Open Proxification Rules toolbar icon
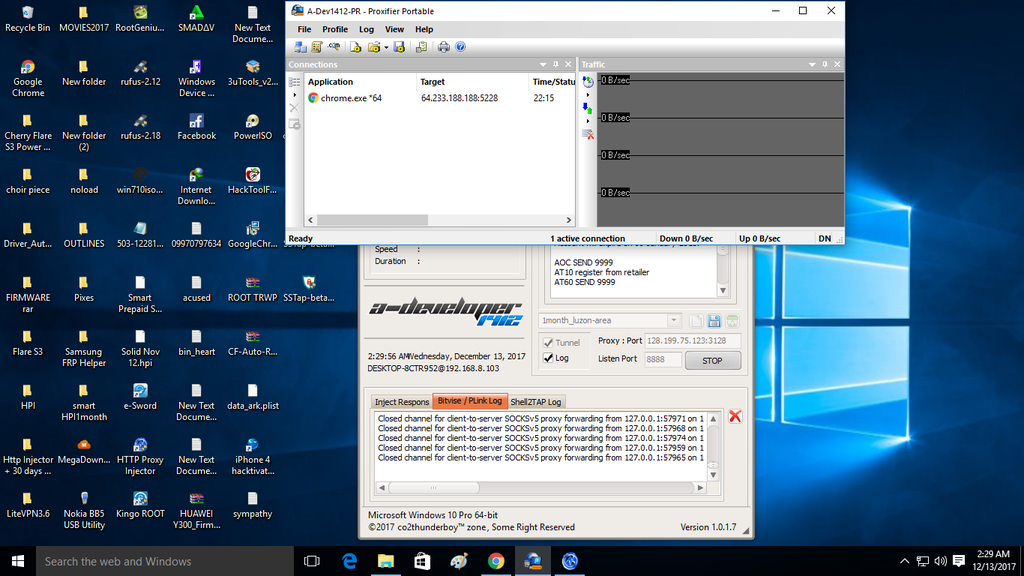 pos(317,47)
